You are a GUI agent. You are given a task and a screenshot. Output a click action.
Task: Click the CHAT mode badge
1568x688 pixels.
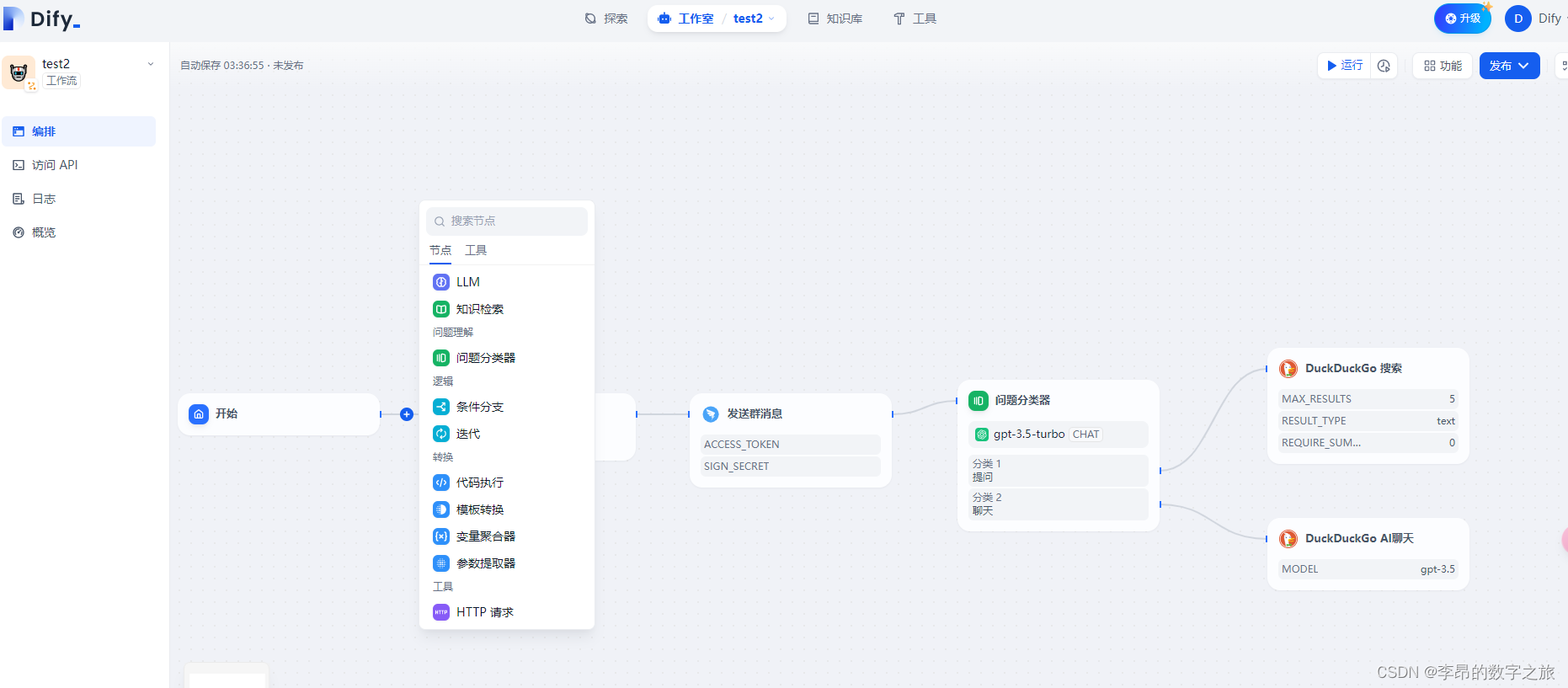[1085, 435]
